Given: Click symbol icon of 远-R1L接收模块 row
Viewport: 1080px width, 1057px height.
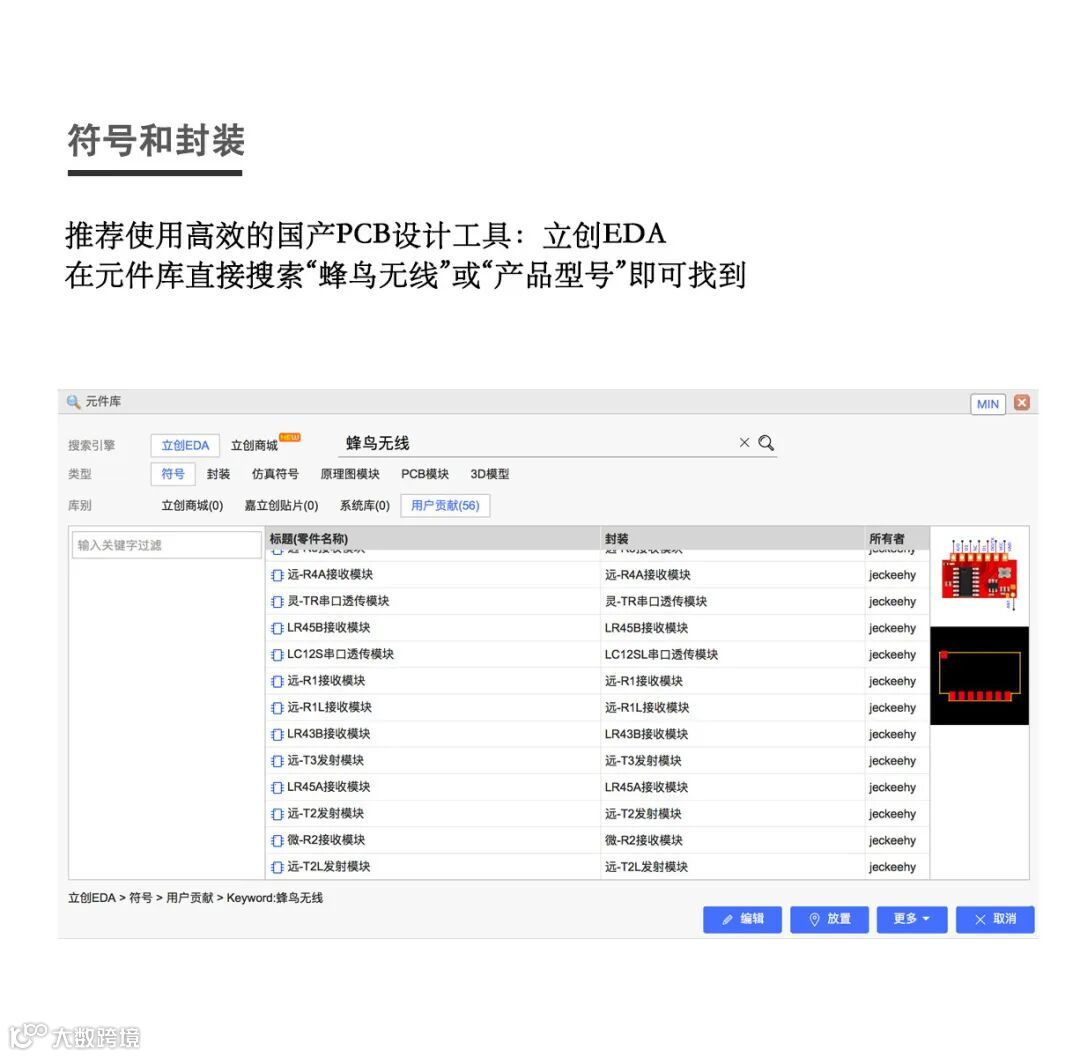Looking at the screenshot, I should 277,708.
